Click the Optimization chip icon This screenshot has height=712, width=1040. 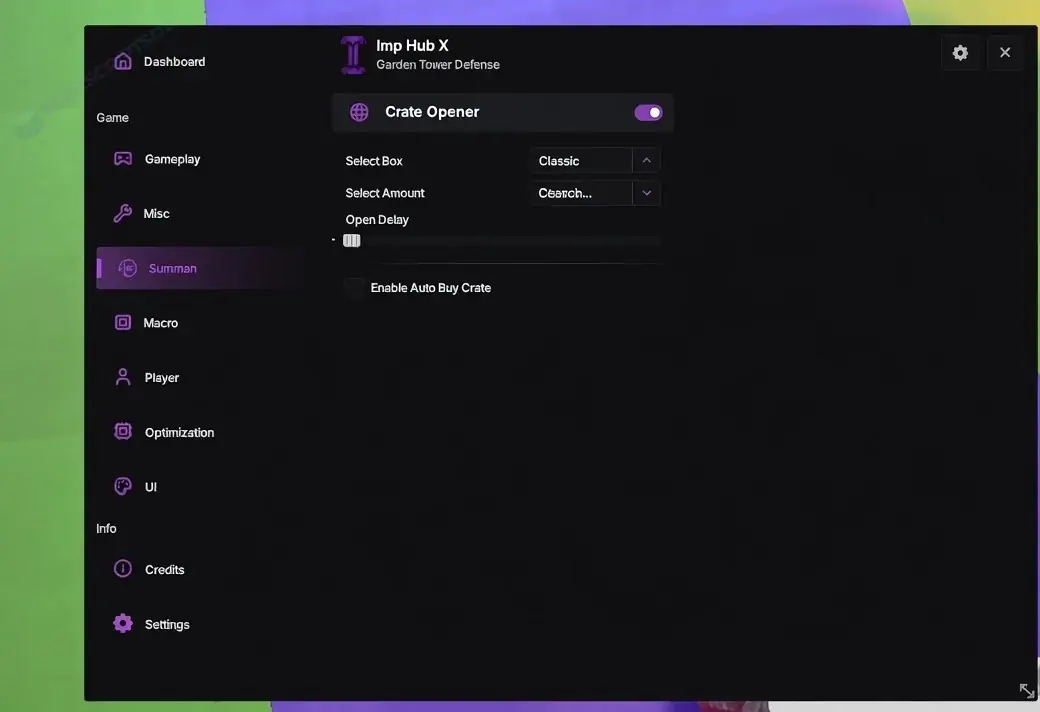(x=123, y=431)
